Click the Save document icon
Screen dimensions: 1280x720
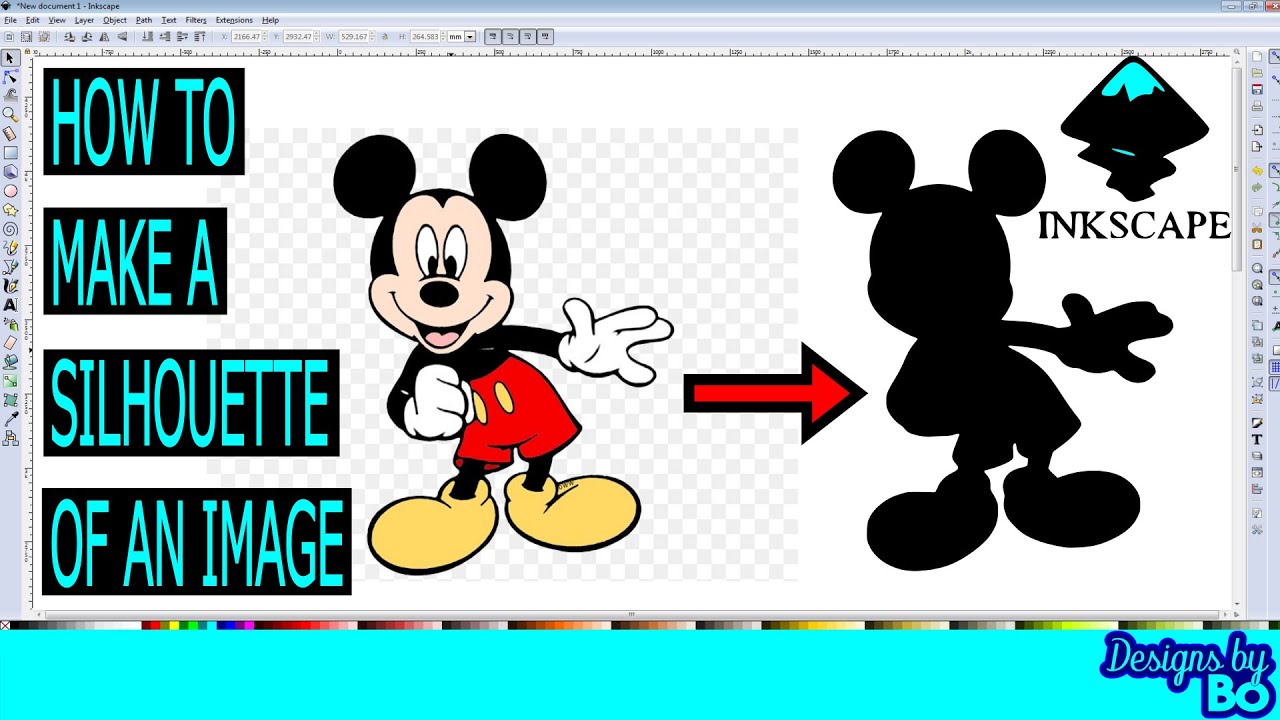point(1257,89)
